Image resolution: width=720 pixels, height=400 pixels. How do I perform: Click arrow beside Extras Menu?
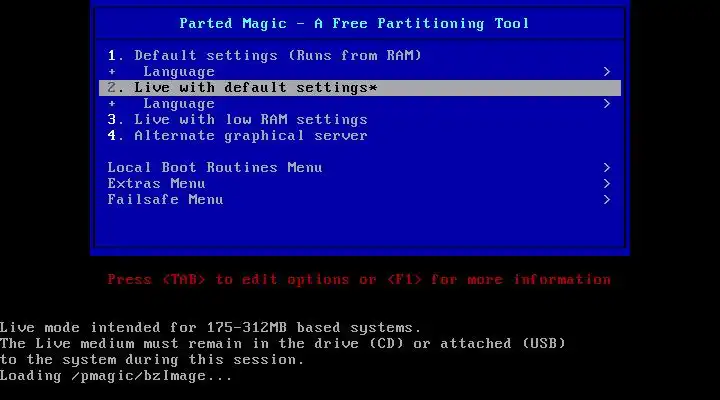[607, 184]
